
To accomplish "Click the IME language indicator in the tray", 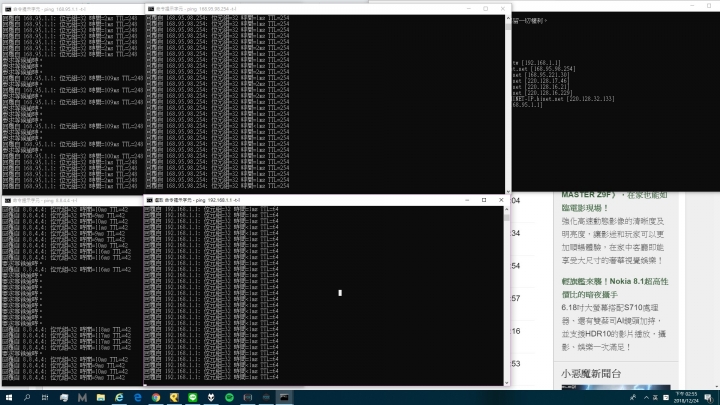I will click(655, 397).
